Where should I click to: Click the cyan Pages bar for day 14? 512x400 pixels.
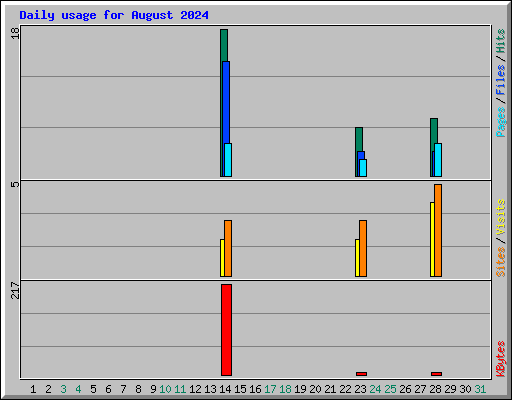click(x=228, y=160)
